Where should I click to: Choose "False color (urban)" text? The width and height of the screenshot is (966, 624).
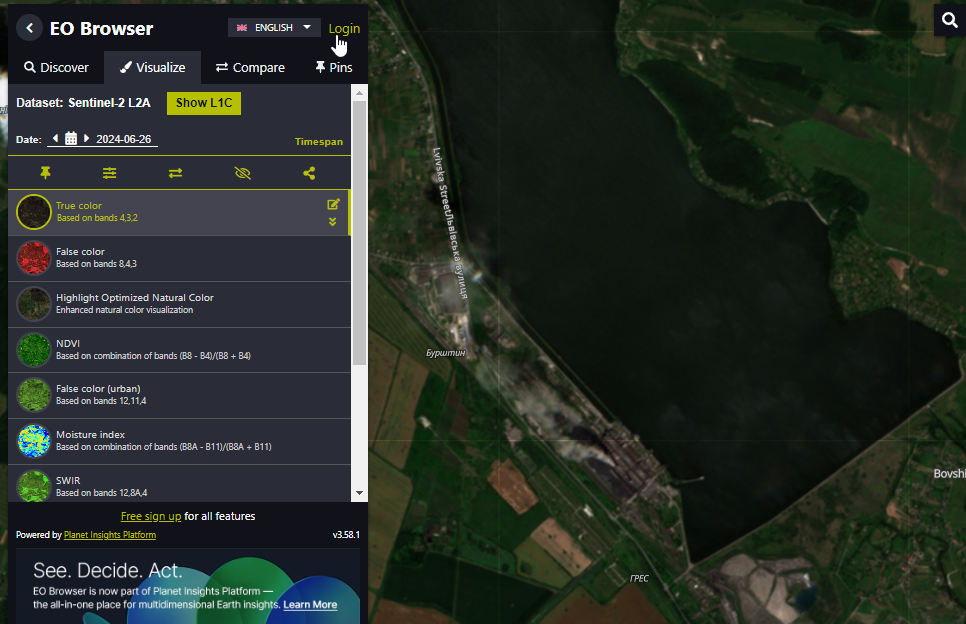point(98,389)
